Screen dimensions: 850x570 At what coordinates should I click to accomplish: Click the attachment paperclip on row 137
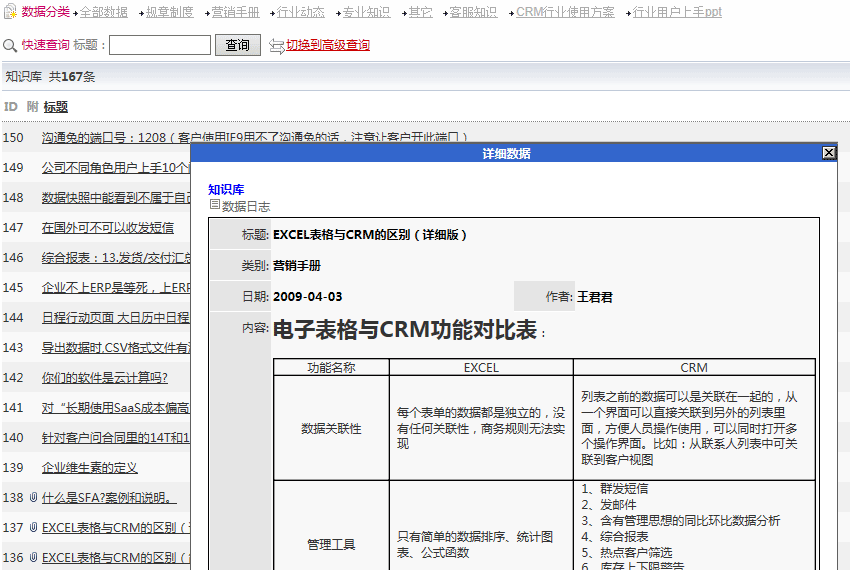coord(33,527)
